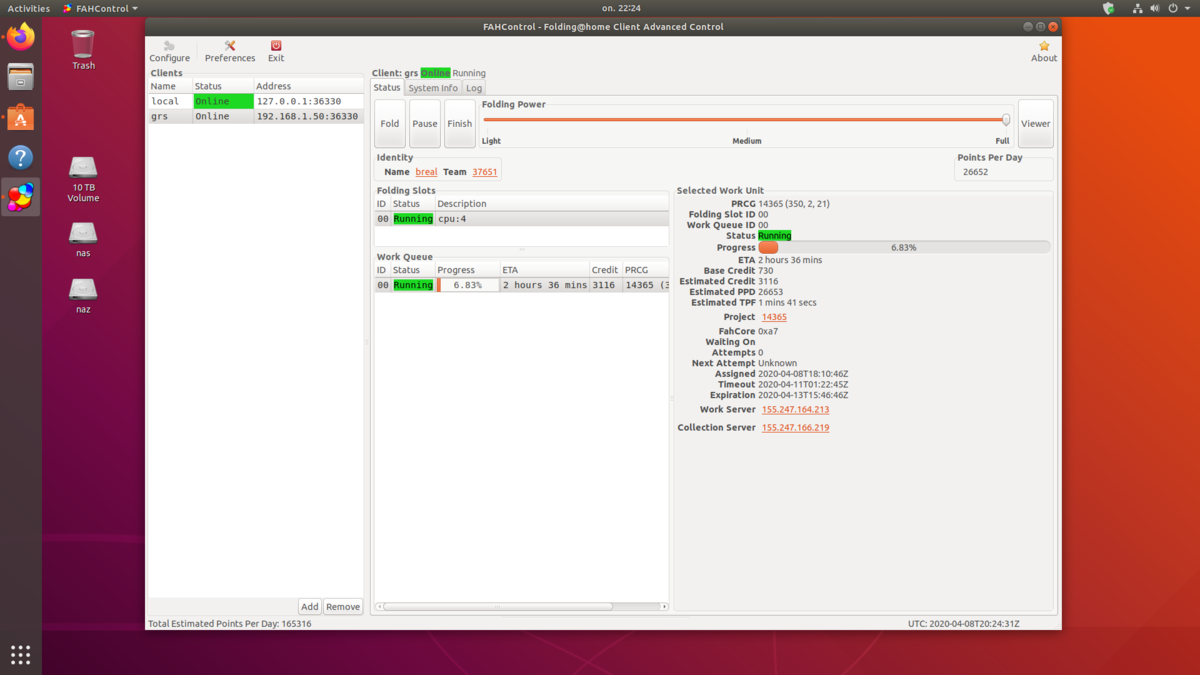Open work server 155.247.164.213 link
Image resolution: width=1200 pixels, height=675 pixels.
[795, 410]
